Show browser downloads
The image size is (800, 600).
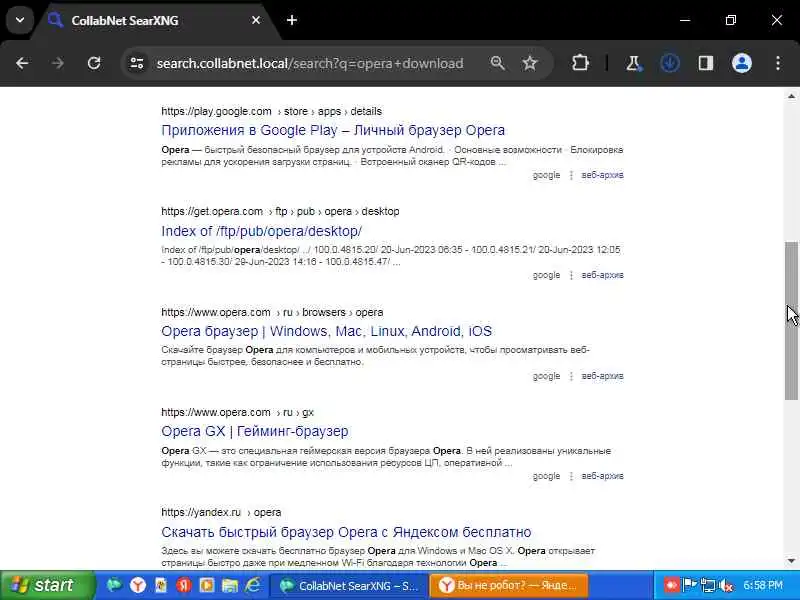click(669, 63)
